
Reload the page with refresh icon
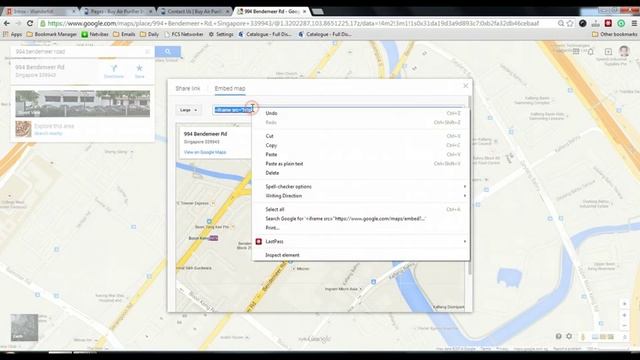(30, 23)
